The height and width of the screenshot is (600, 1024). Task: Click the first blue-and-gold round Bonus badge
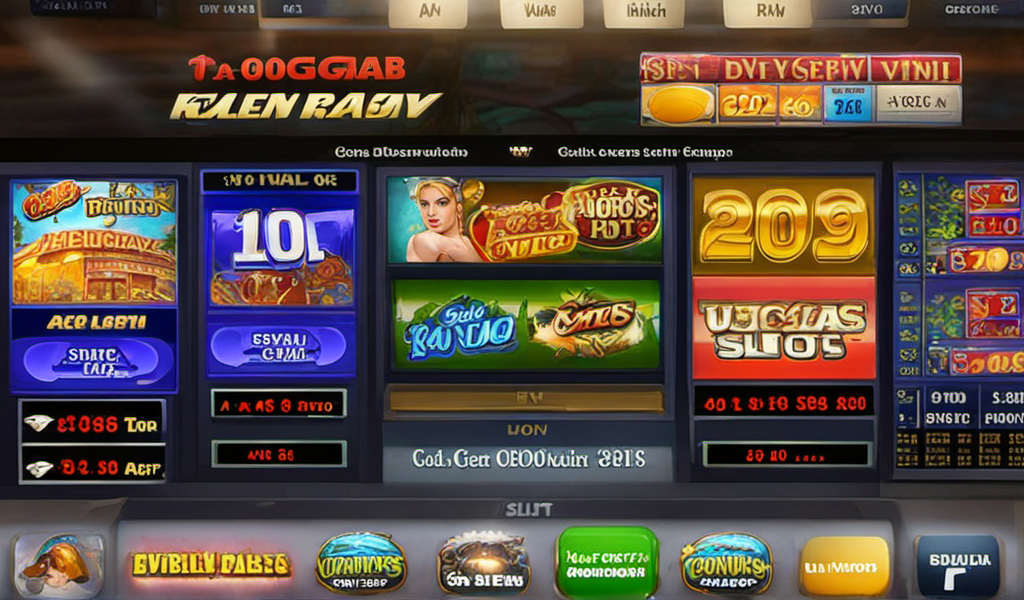click(361, 565)
